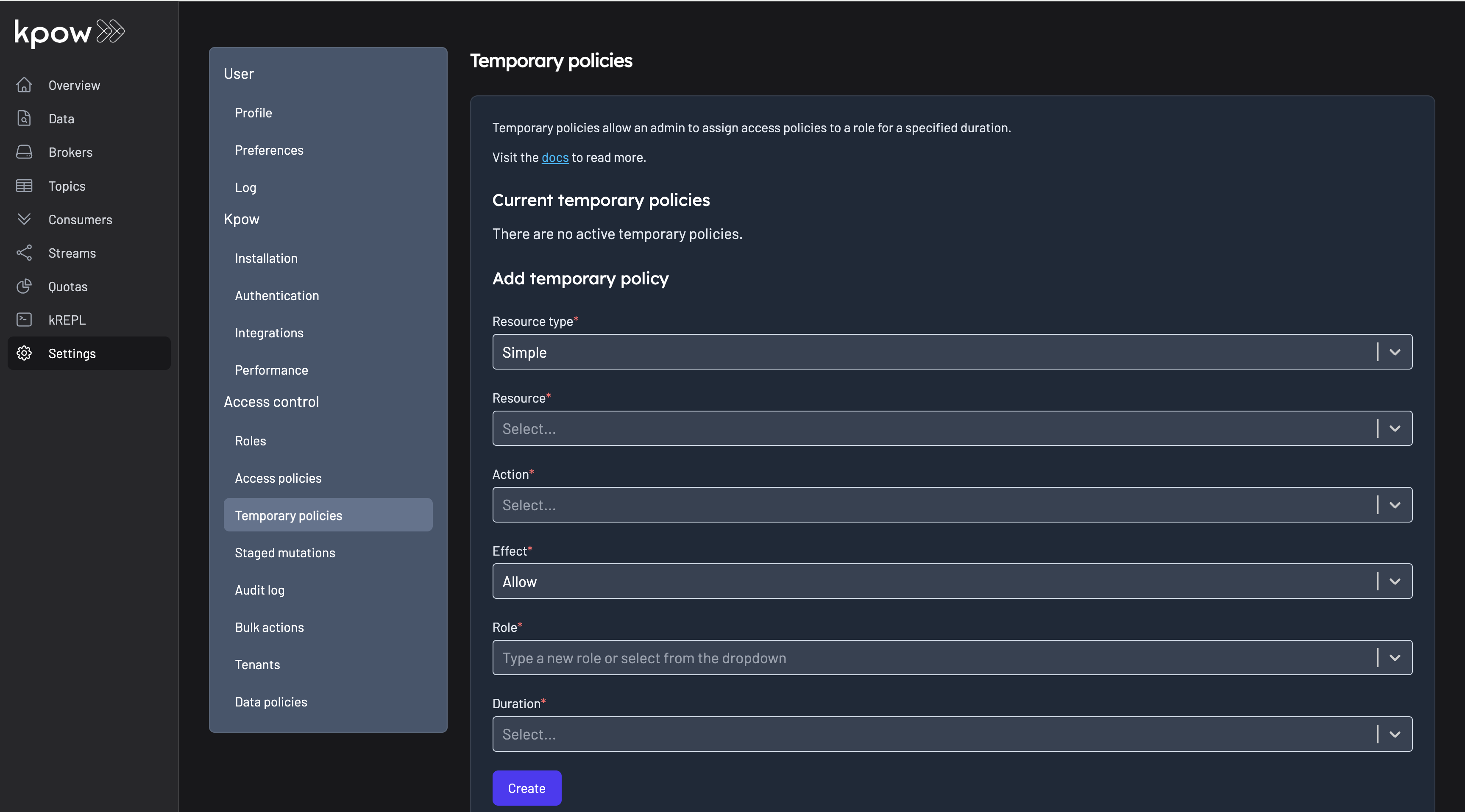Click the Quotas pie chart icon
The image size is (1465, 812).
pos(24,286)
